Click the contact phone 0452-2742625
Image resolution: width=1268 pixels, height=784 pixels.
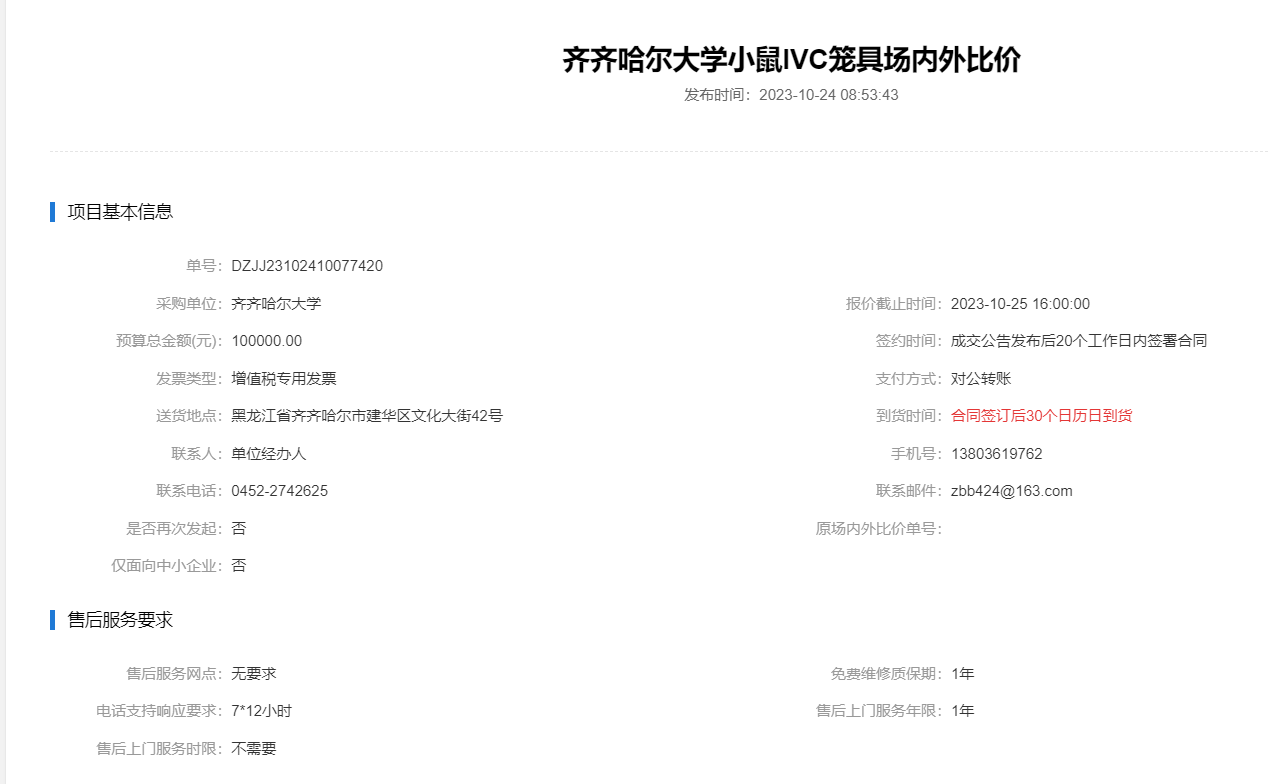click(x=279, y=491)
